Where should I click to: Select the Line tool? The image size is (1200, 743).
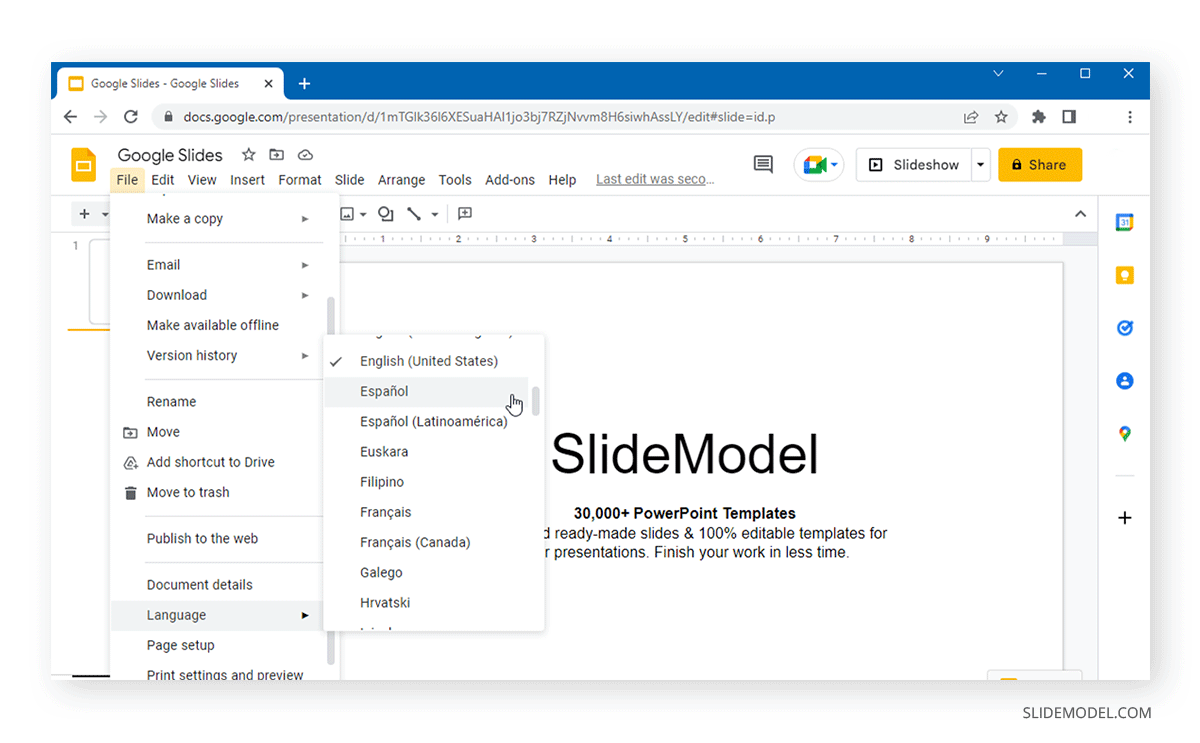(x=414, y=214)
